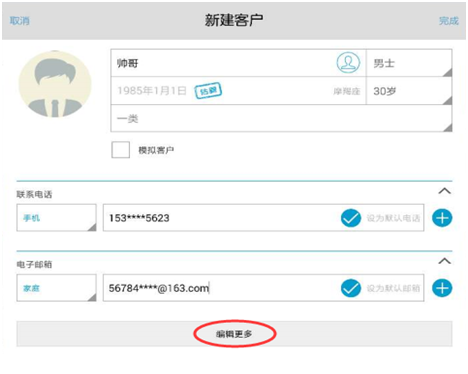Click the 估算 stamp badge
The image size is (468, 374).
pos(208,90)
